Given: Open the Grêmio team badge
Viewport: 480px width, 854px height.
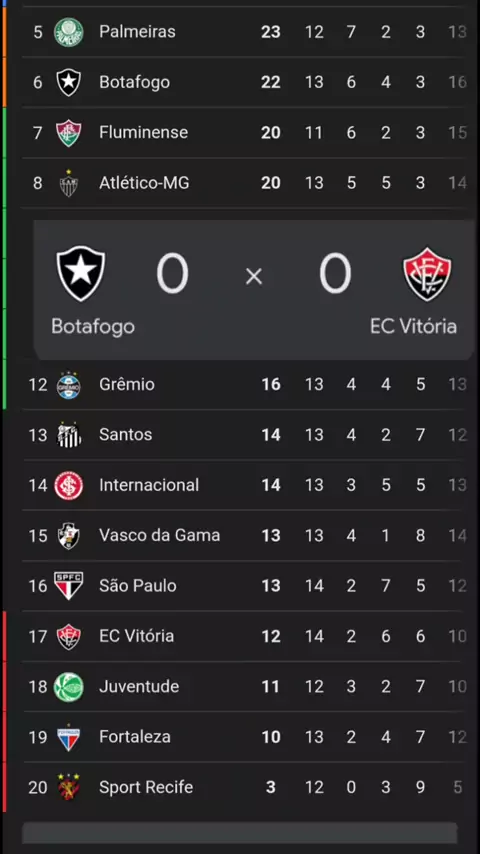Looking at the screenshot, I should pyautogui.click(x=69, y=385).
